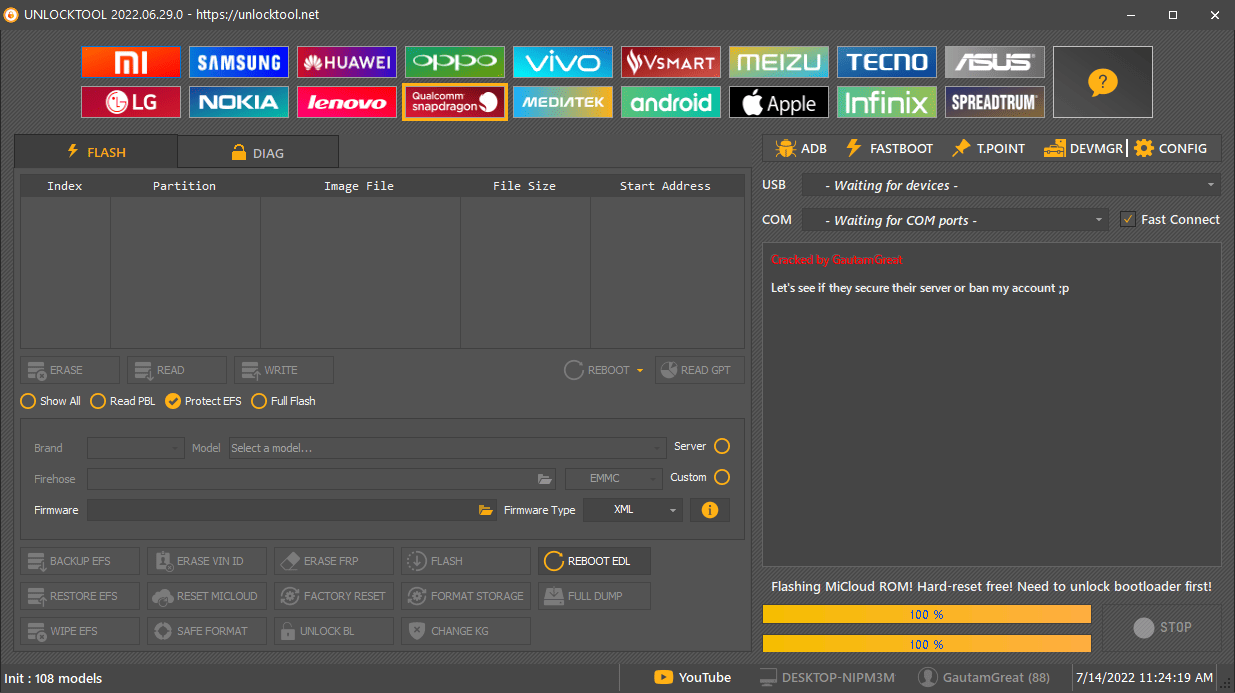
Task: Open the Firmware Type XML dropdown
Action: tap(632, 509)
